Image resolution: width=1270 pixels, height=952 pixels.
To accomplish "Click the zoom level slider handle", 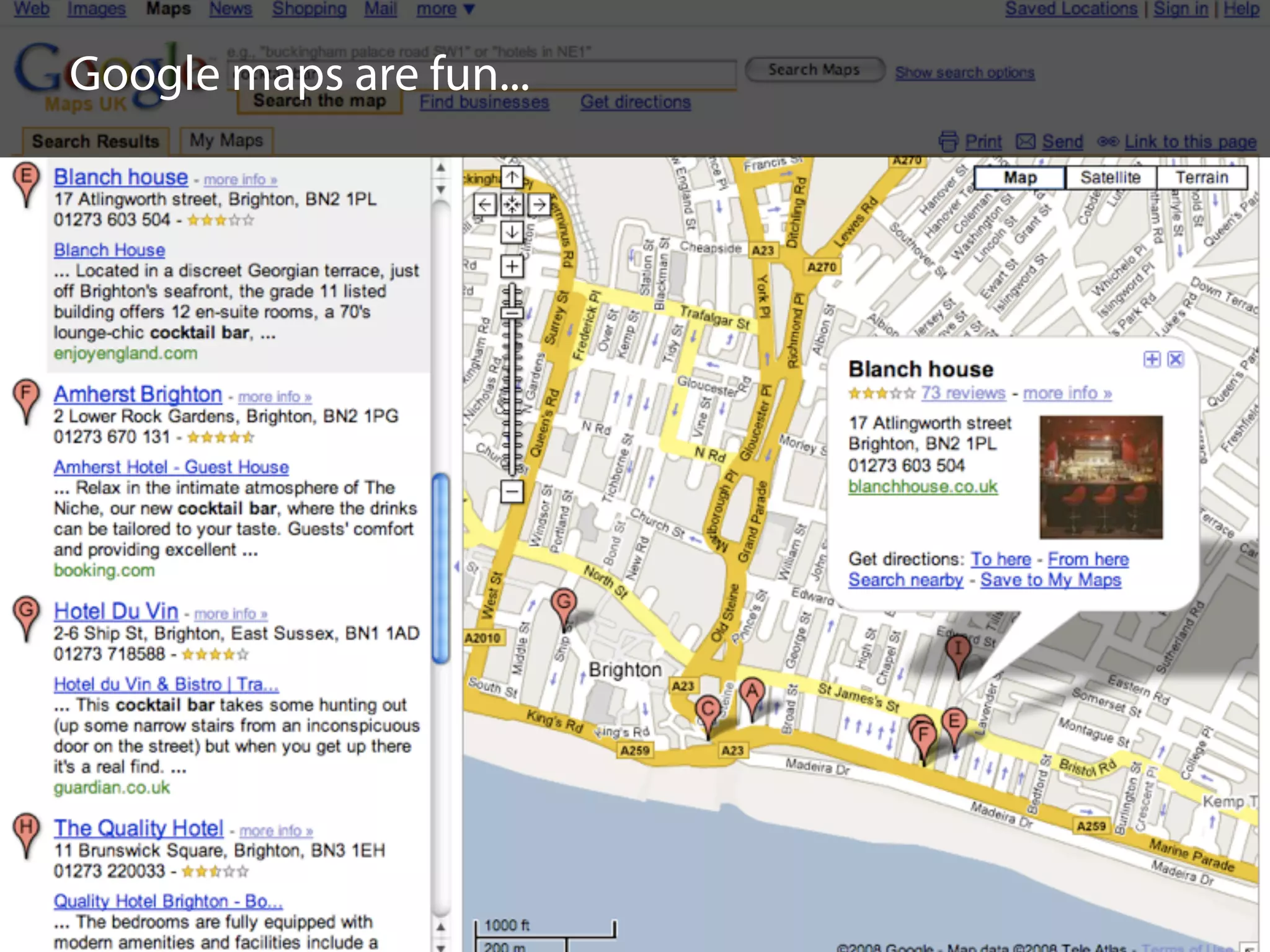I will (x=512, y=312).
